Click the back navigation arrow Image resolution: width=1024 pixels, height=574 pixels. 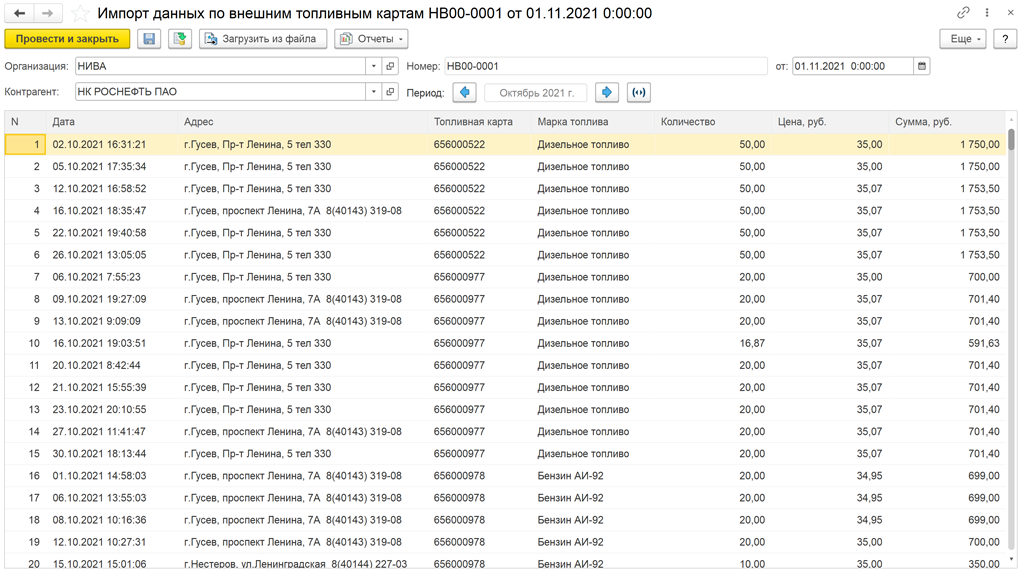point(20,14)
